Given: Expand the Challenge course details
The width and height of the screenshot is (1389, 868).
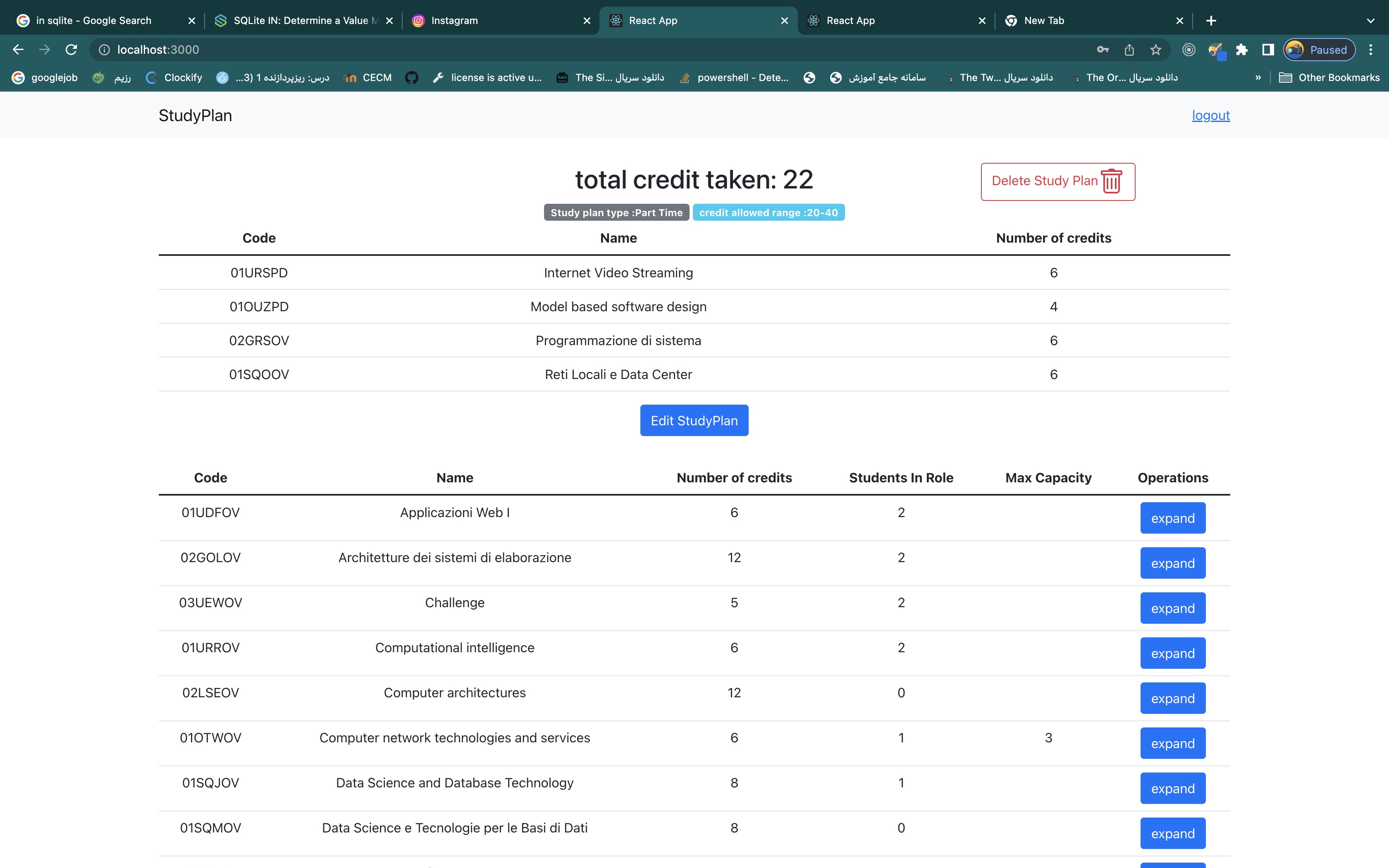Looking at the screenshot, I should [1172, 608].
